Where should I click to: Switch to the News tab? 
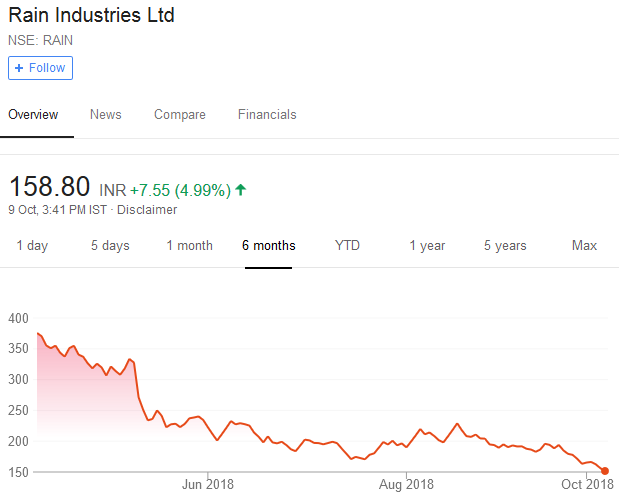pos(105,115)
